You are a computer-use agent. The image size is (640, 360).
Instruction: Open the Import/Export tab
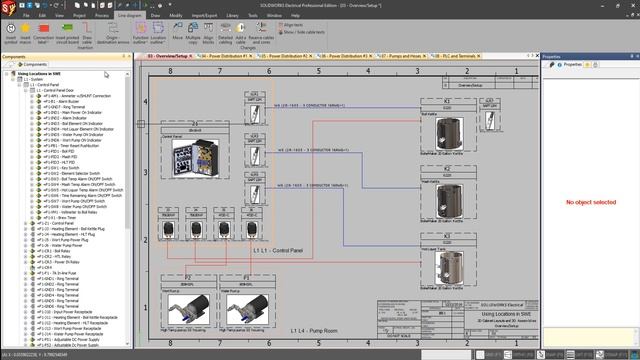(x=204, y=16)
